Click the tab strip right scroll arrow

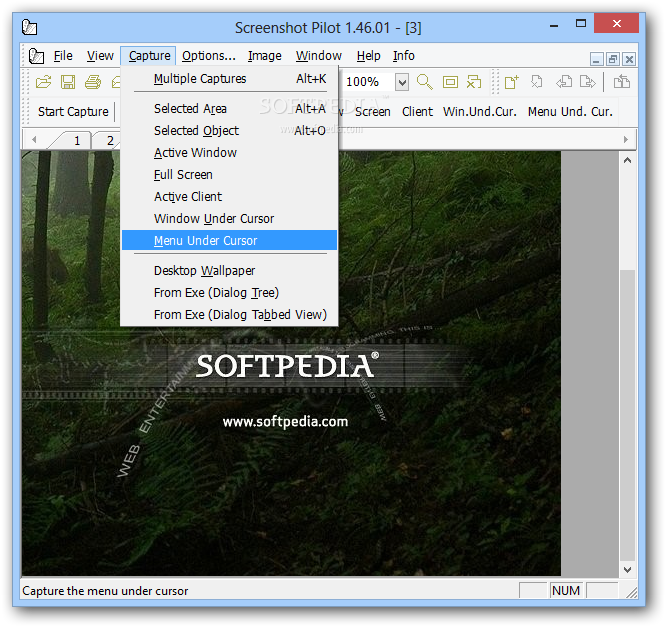[x=625, y=139]
